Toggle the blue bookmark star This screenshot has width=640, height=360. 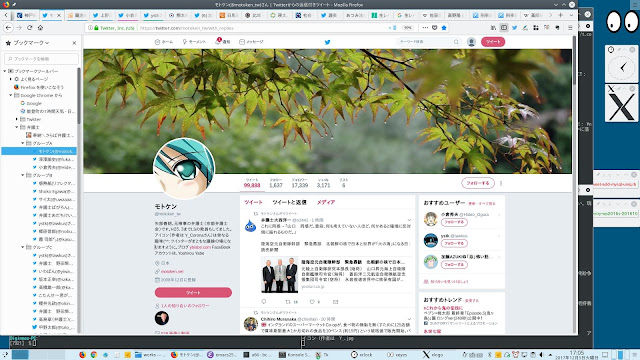tap(444, 28)
